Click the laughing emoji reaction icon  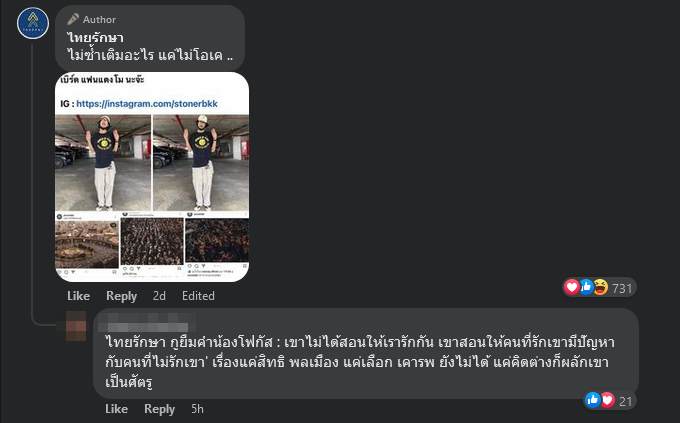[x=601, y=287]
